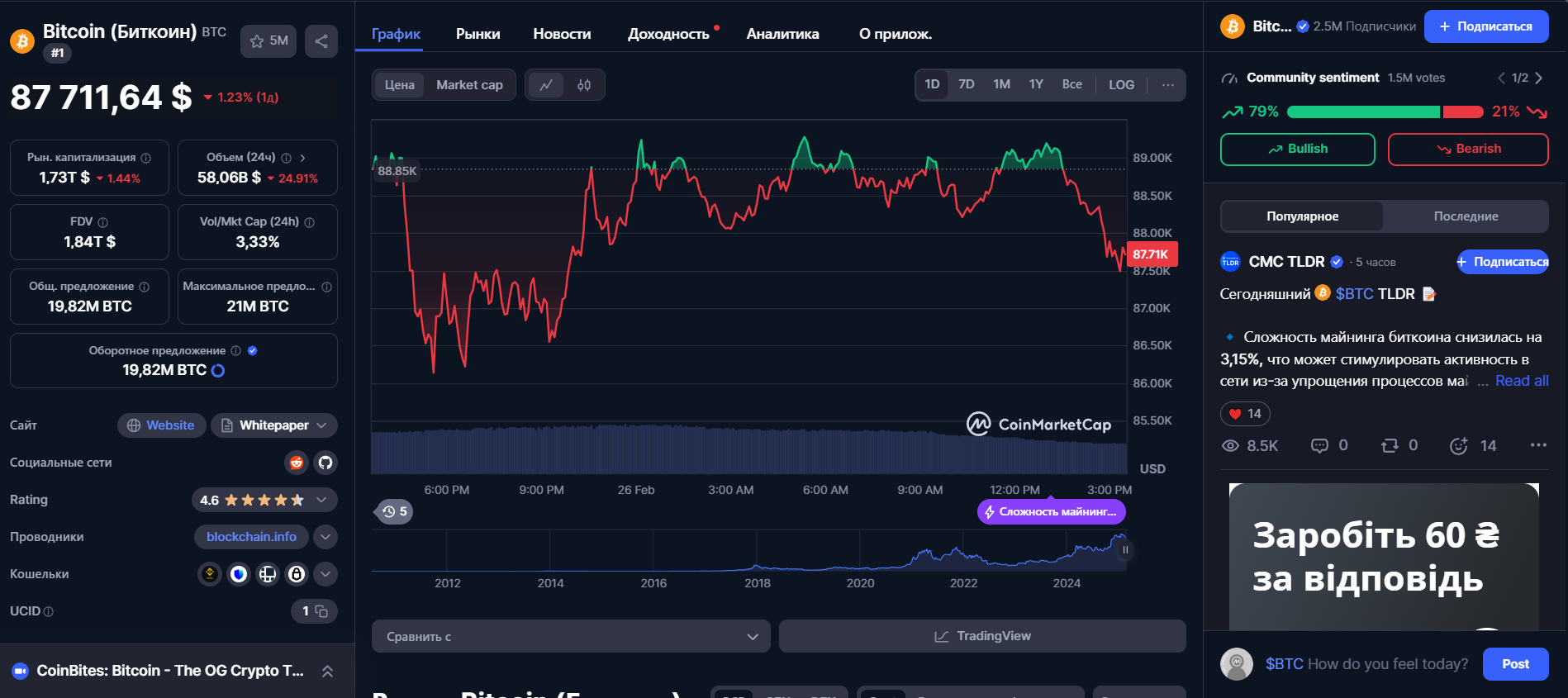Go to next community sentiment page arrow
1568x698 pixels.
point(1538,78)
